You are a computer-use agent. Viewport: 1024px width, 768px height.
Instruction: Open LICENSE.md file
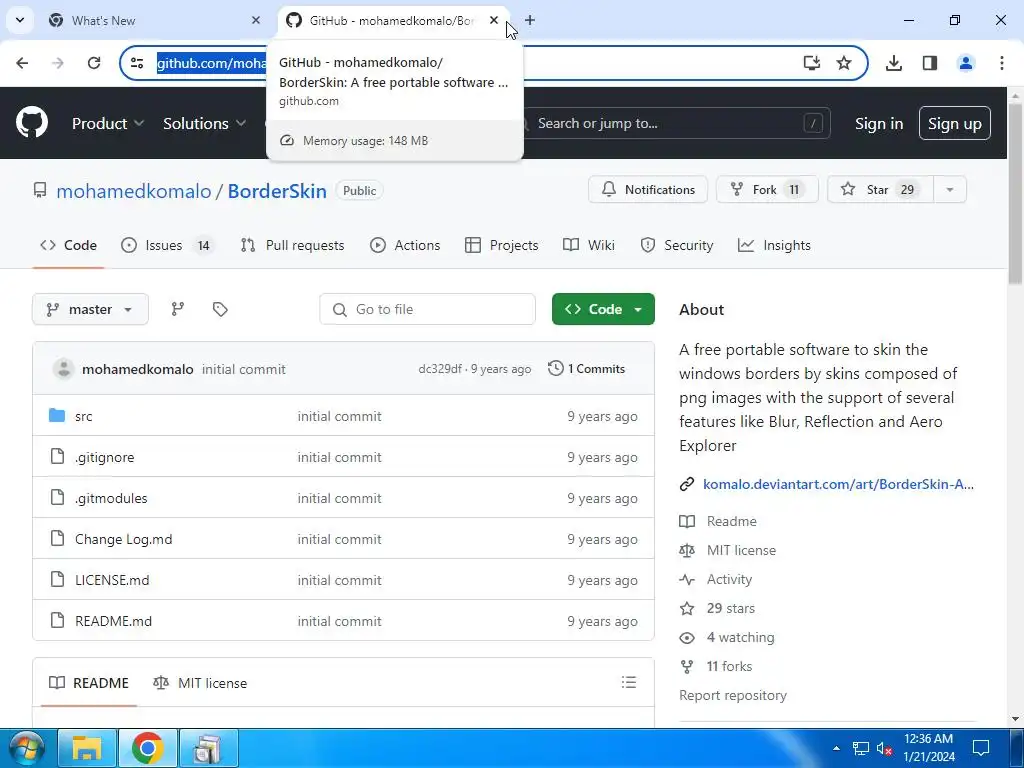112,580
